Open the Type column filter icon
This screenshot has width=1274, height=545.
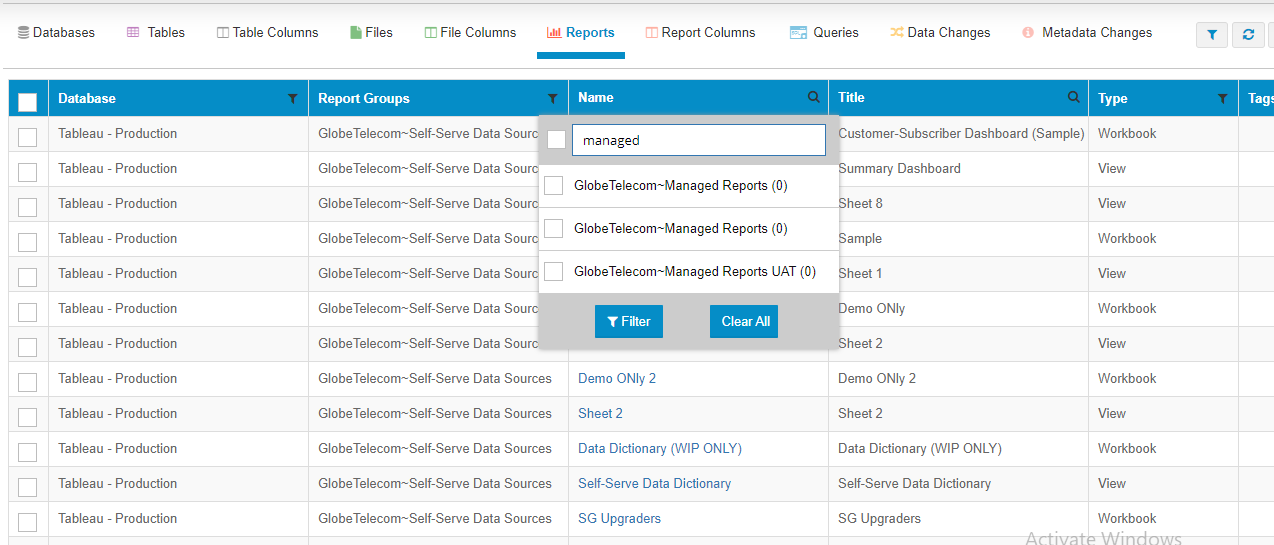coord(1222,99)
